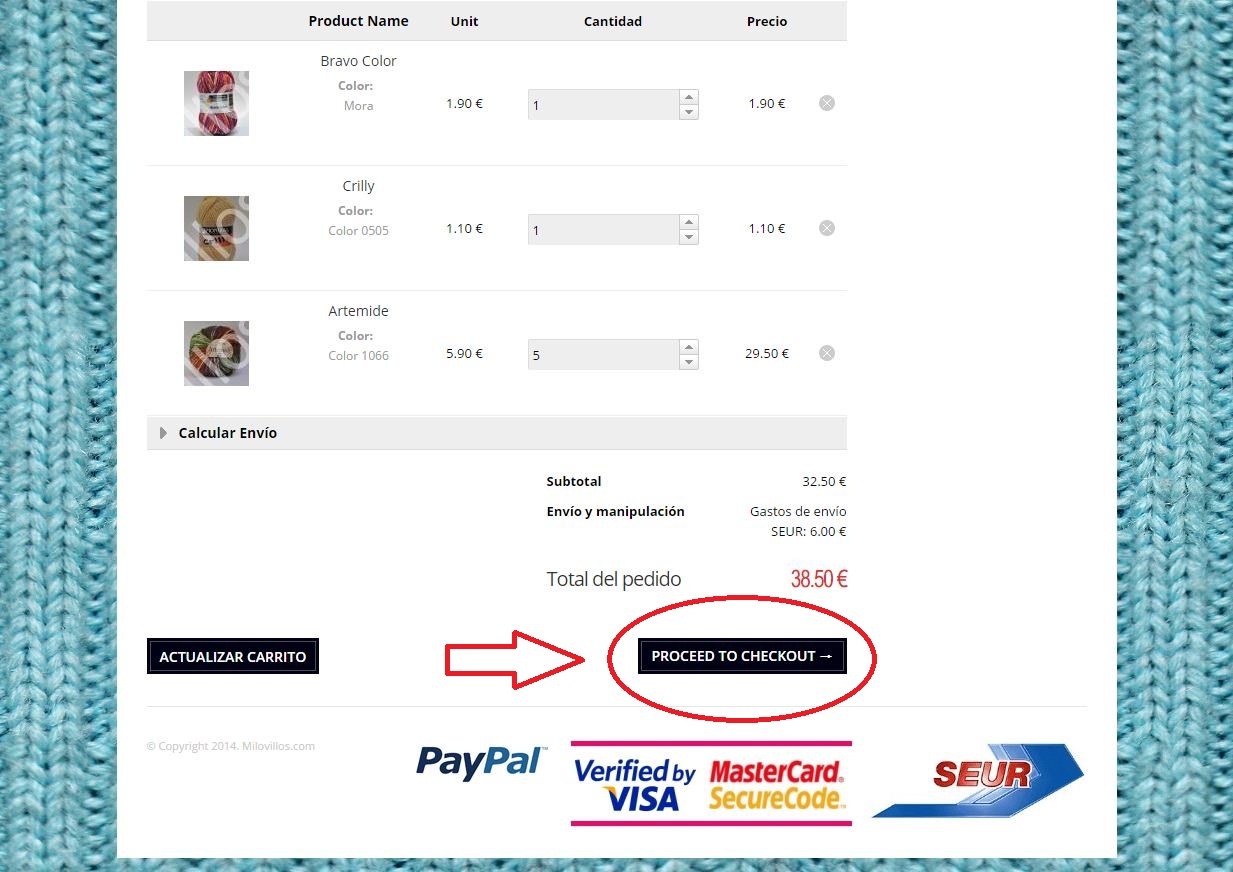
Task: Remove Bravo Color item from cart
Action: point(827,103)
